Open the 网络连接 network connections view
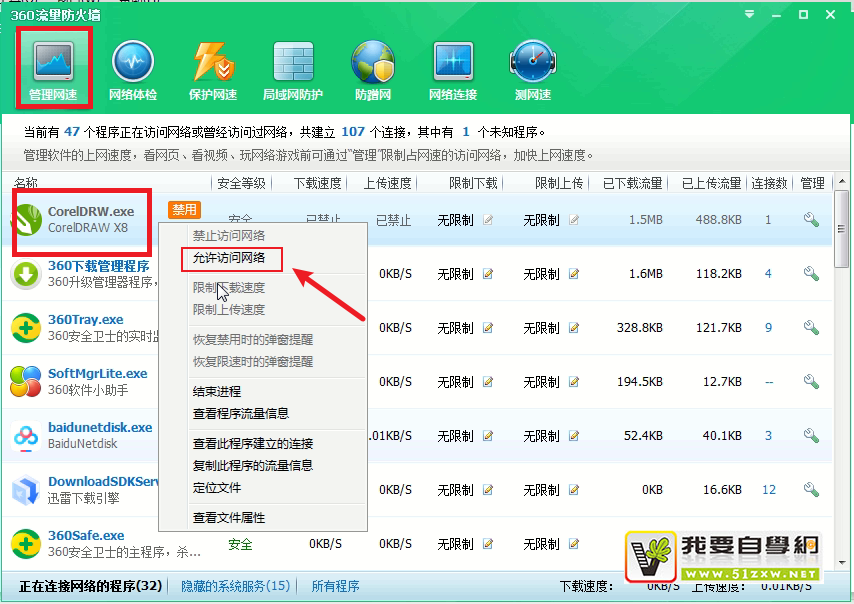 pyautogui.click(x=453, y=69)
